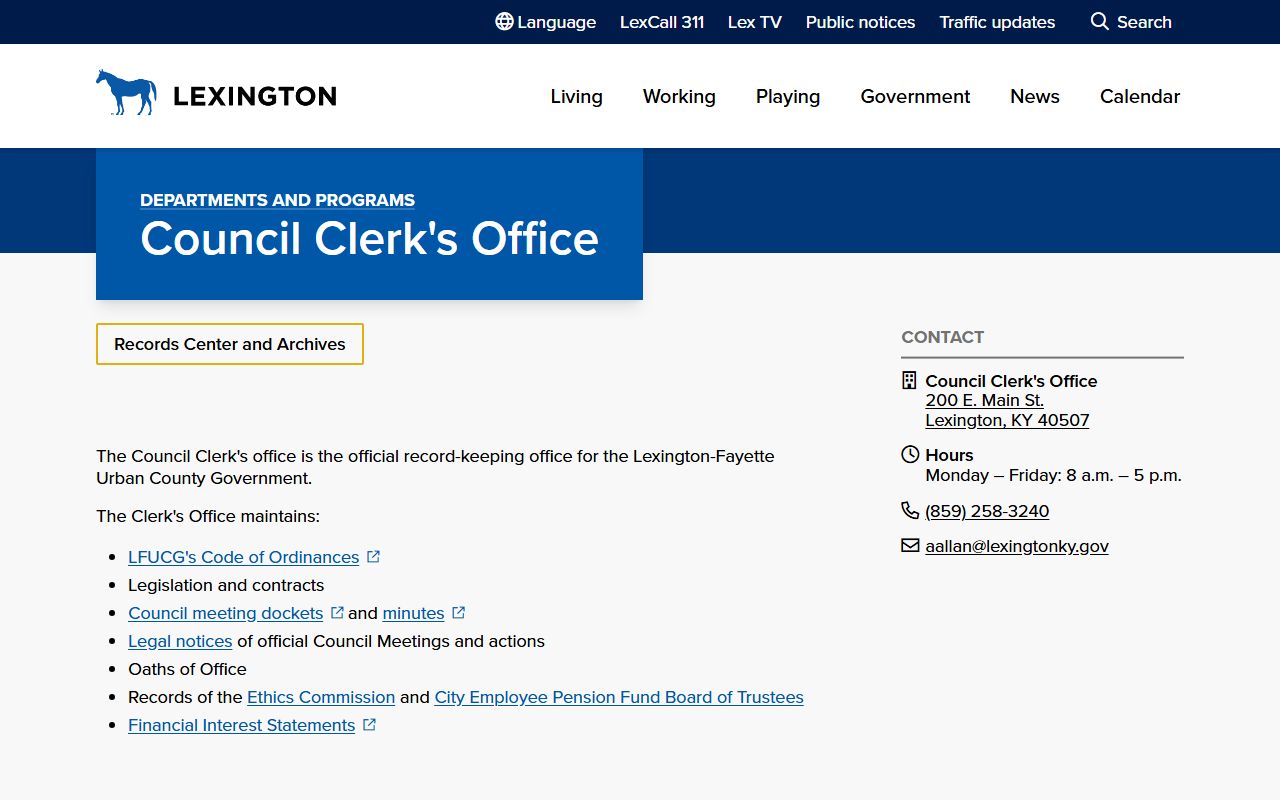
Task: Click the CONTACT sidebar heading
Action: (943, 337)
